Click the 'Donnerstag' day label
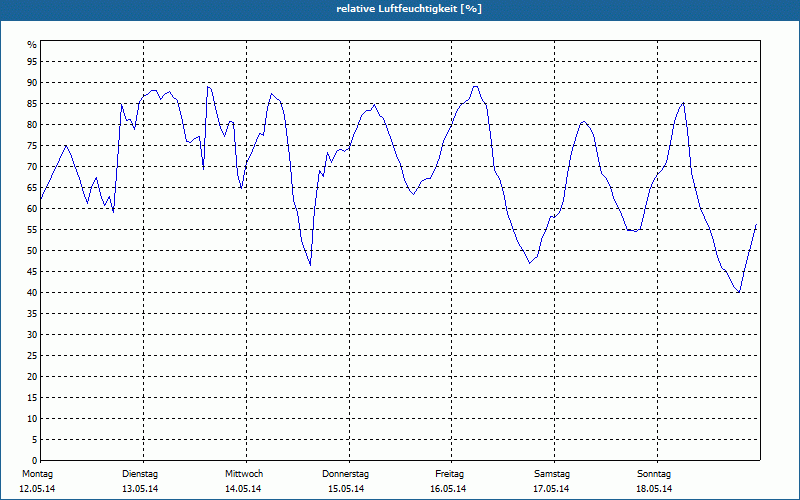This screenshot has width=800, height=500. pyautogui.click(x=345, y=474)
